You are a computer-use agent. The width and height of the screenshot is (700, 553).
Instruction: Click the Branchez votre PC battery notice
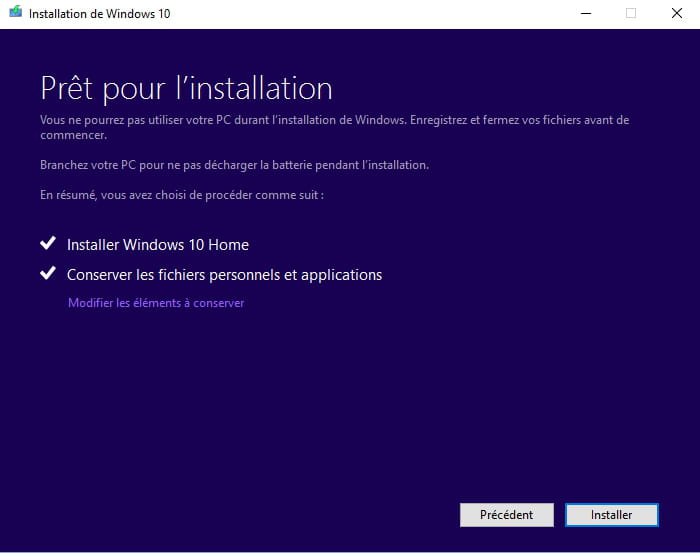point(234,165)
